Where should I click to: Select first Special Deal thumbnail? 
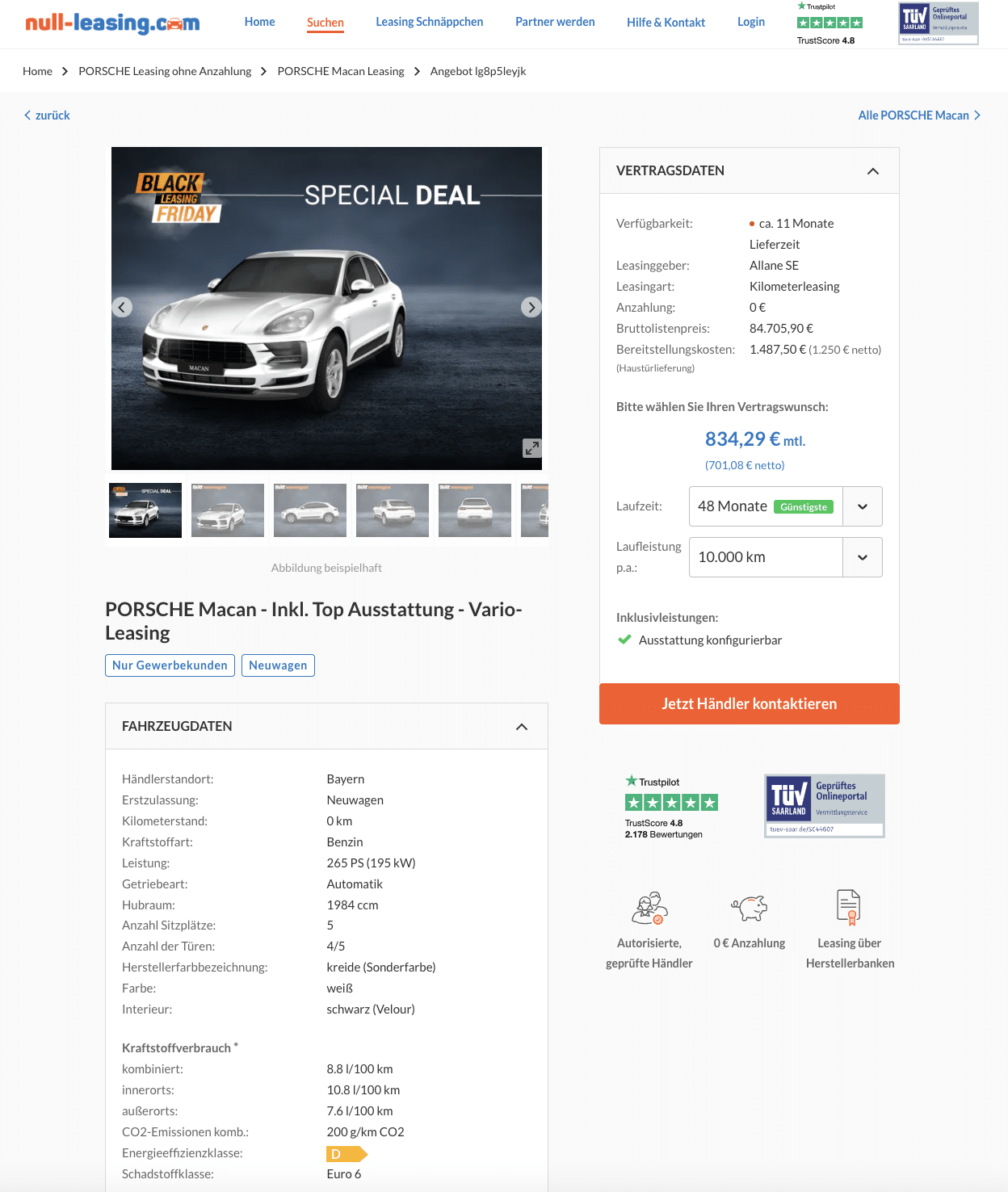[145, 510]
